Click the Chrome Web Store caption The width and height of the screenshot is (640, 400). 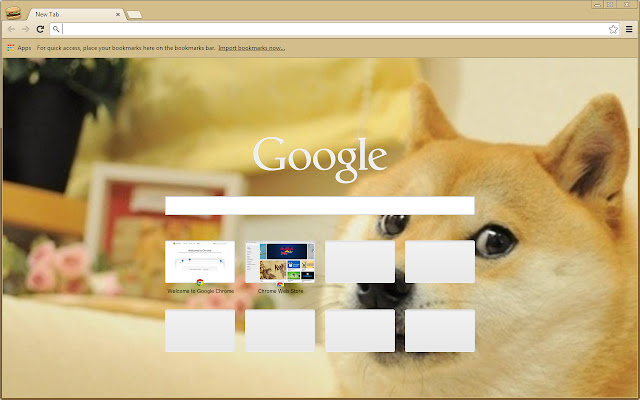(x=280, y=291)
